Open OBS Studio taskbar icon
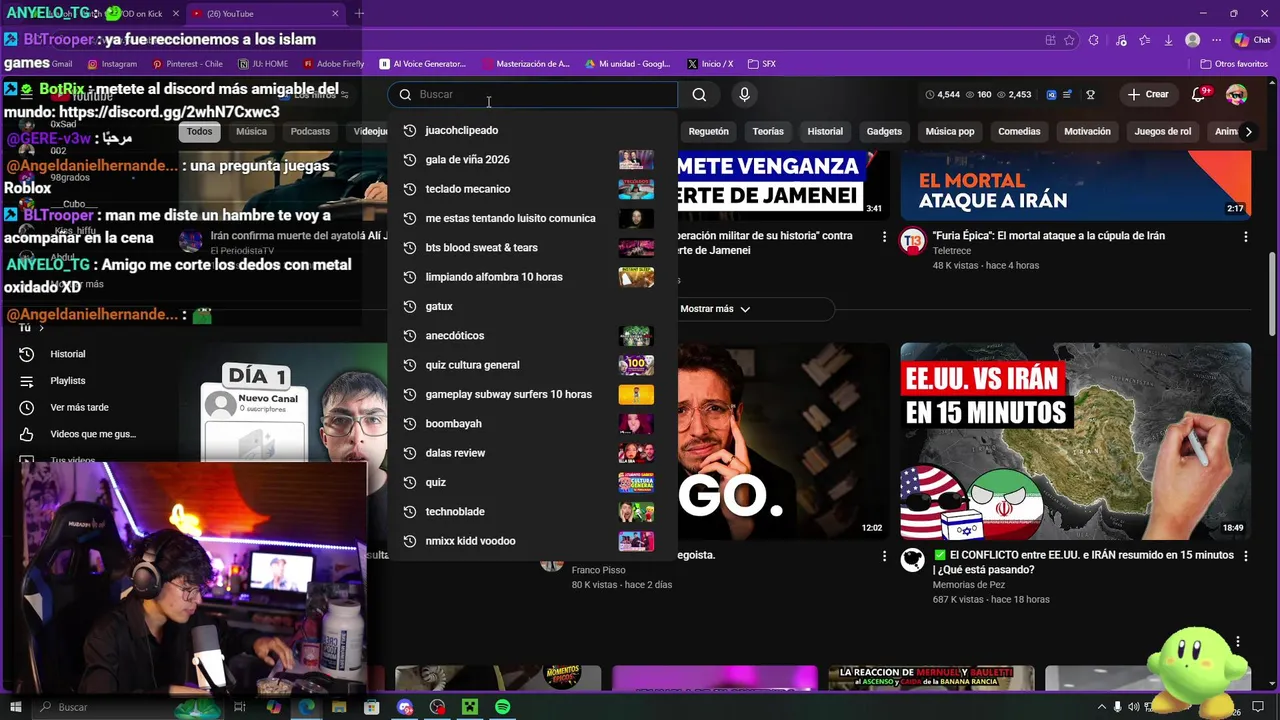 pos(437,707)
